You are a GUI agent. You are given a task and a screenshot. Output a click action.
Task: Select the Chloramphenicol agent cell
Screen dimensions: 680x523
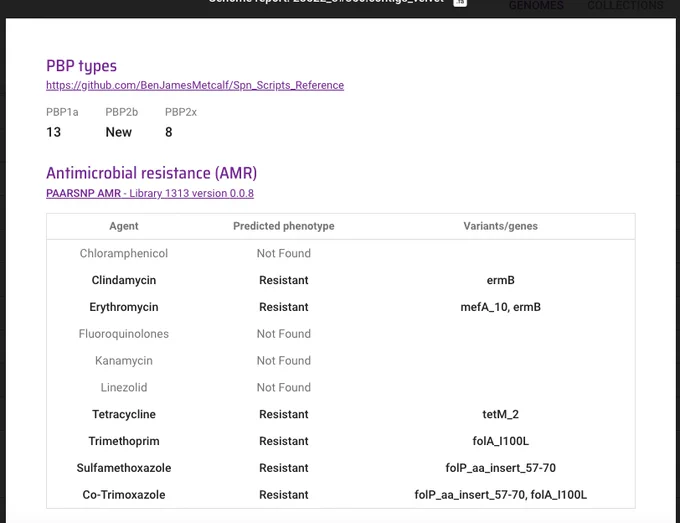(x=124, y=253)
